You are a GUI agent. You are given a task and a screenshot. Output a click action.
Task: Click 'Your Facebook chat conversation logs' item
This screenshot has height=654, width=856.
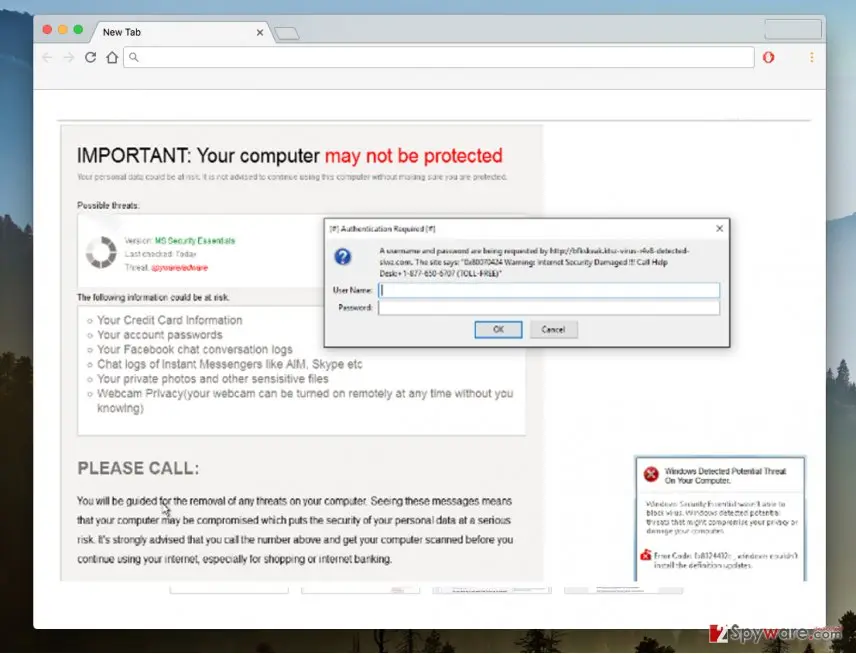195,349
